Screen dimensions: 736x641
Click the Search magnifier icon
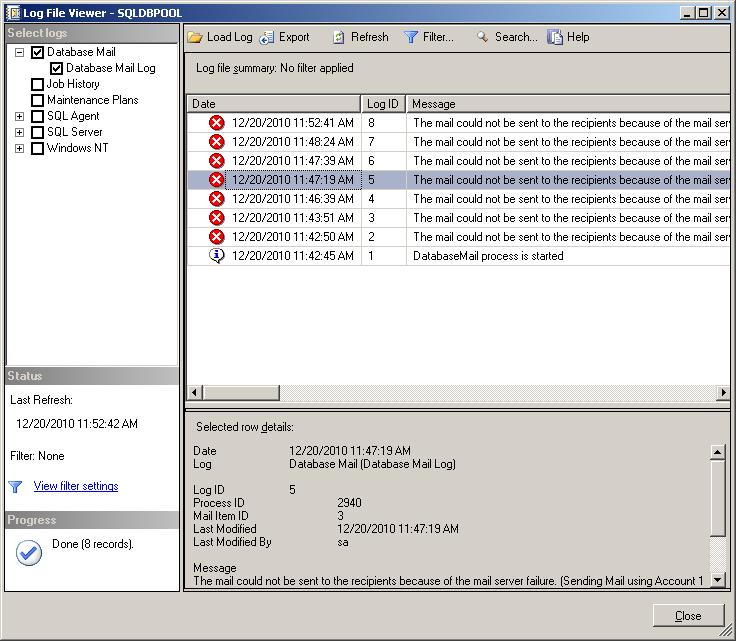[482, 37]
